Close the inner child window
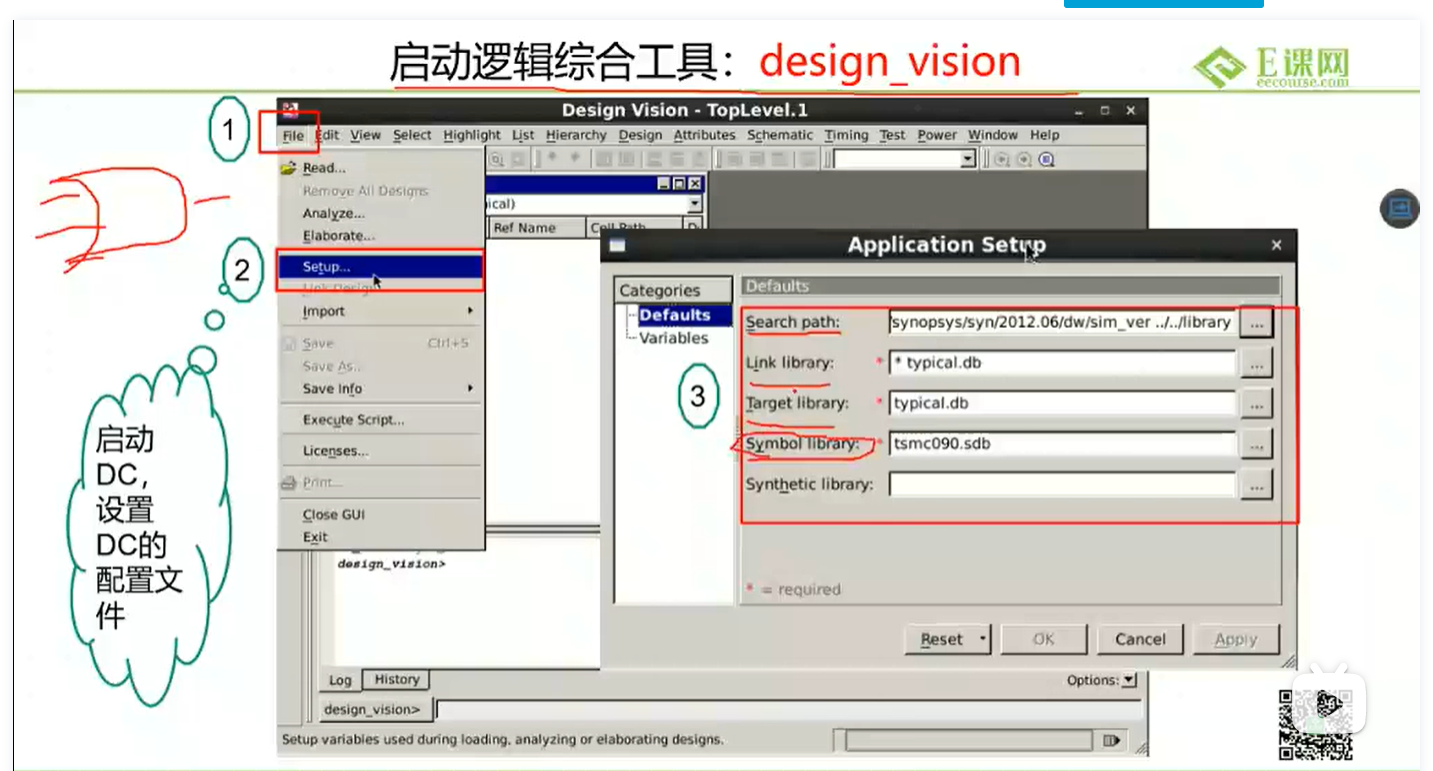This screenshot has width=1433, height=771. (695, 184)
